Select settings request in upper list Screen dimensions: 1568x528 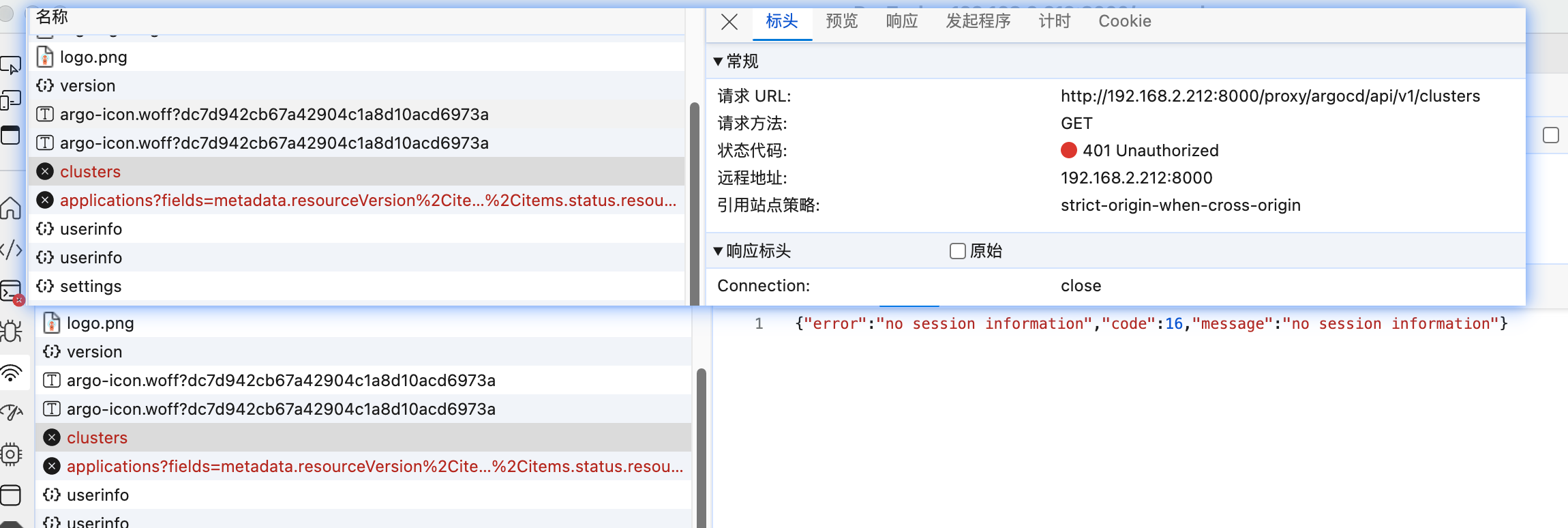(91, 287)
